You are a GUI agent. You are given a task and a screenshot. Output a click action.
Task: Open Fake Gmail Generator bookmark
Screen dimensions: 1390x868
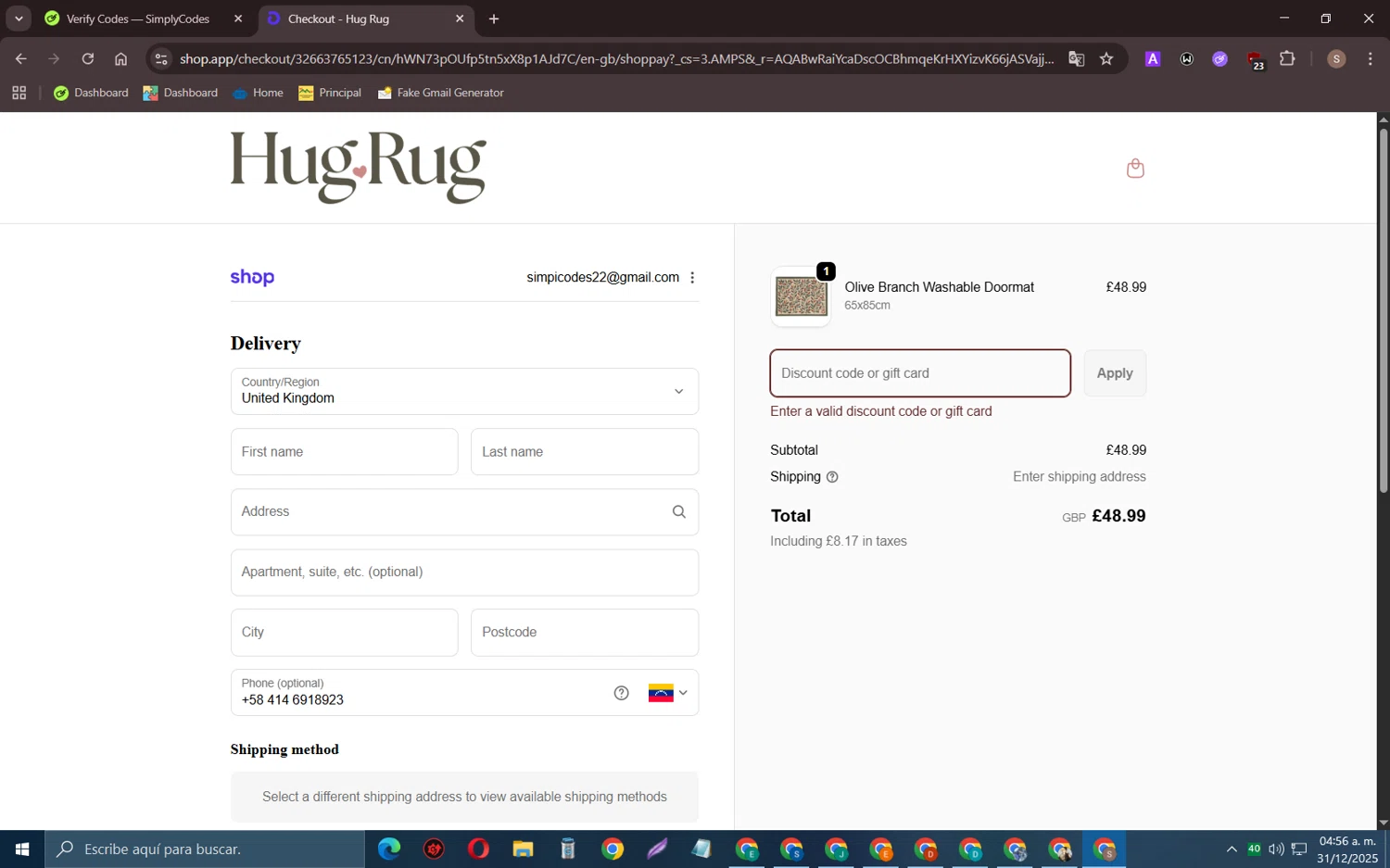440,93
